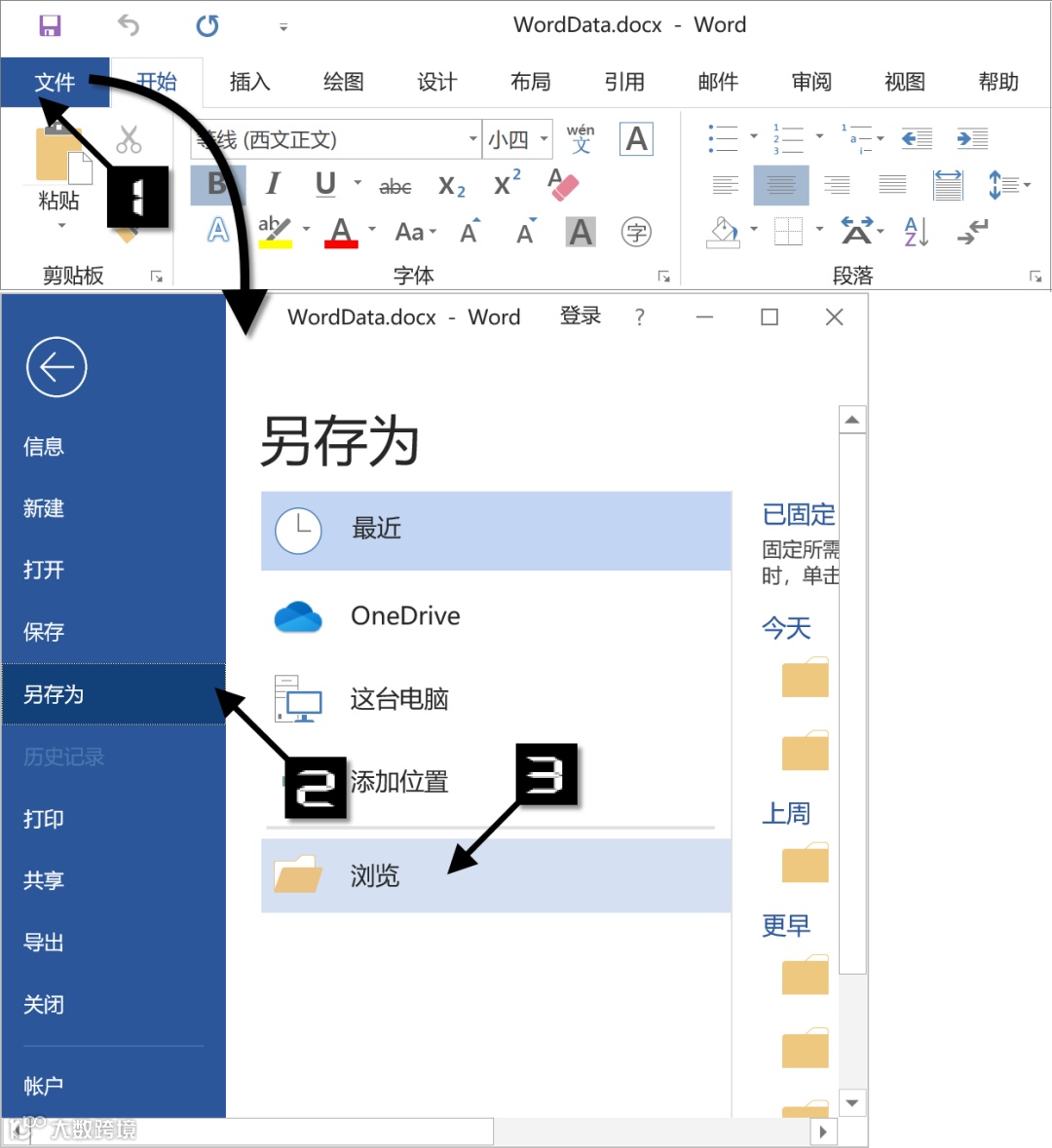
Task: Click the Cut scissors icon
Action: [129, 139]
